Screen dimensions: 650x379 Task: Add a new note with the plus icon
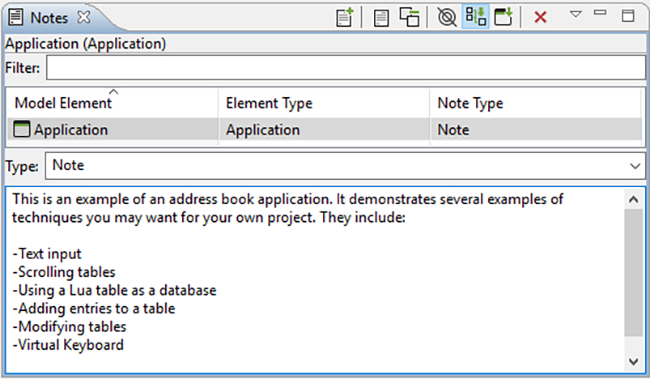point(344,17)
